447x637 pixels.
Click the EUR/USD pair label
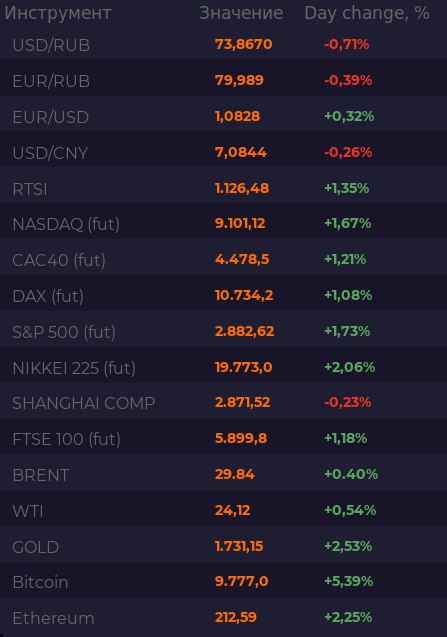(51, 117)
